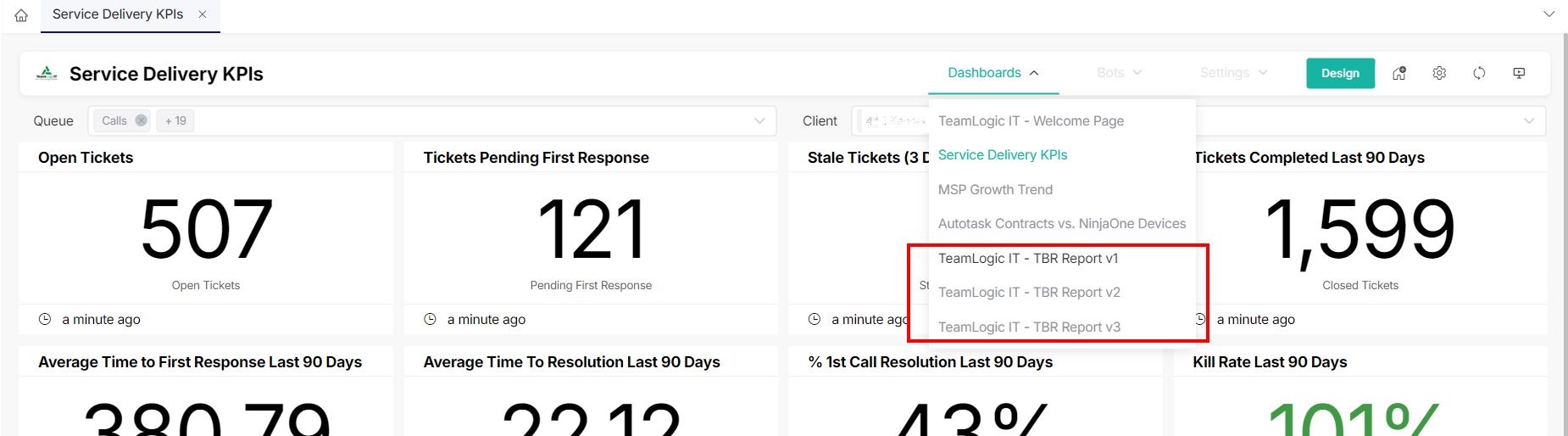Click clock icon under Tickets Pending First Response

430,320
